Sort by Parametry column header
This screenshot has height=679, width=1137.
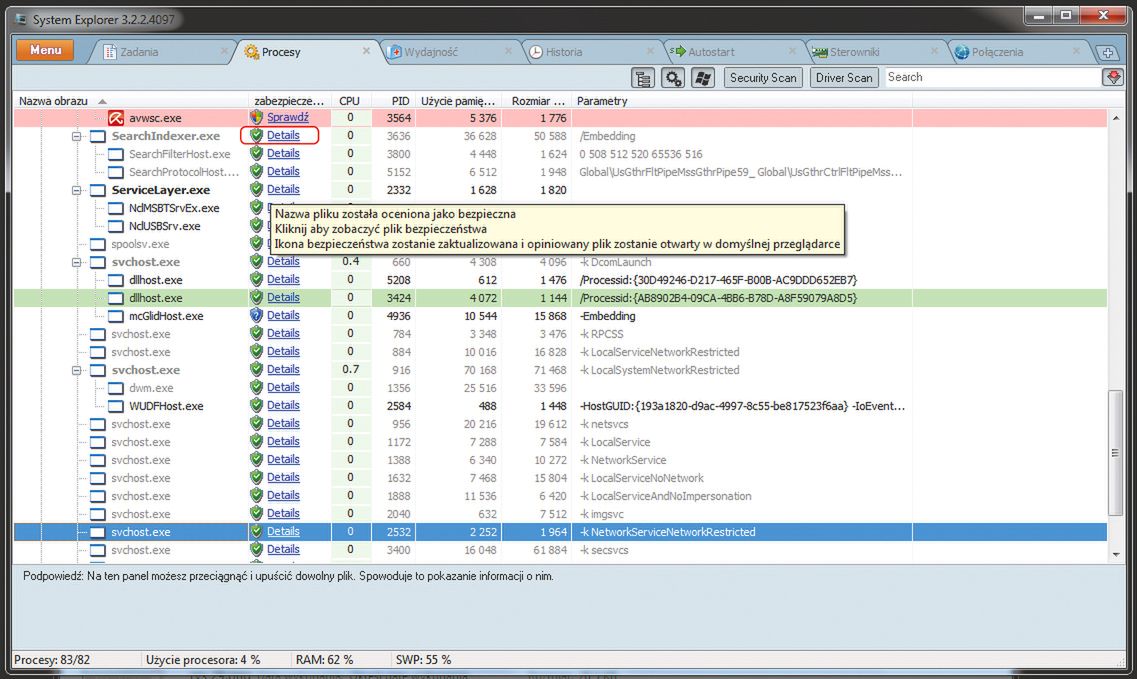pos(602,101)
